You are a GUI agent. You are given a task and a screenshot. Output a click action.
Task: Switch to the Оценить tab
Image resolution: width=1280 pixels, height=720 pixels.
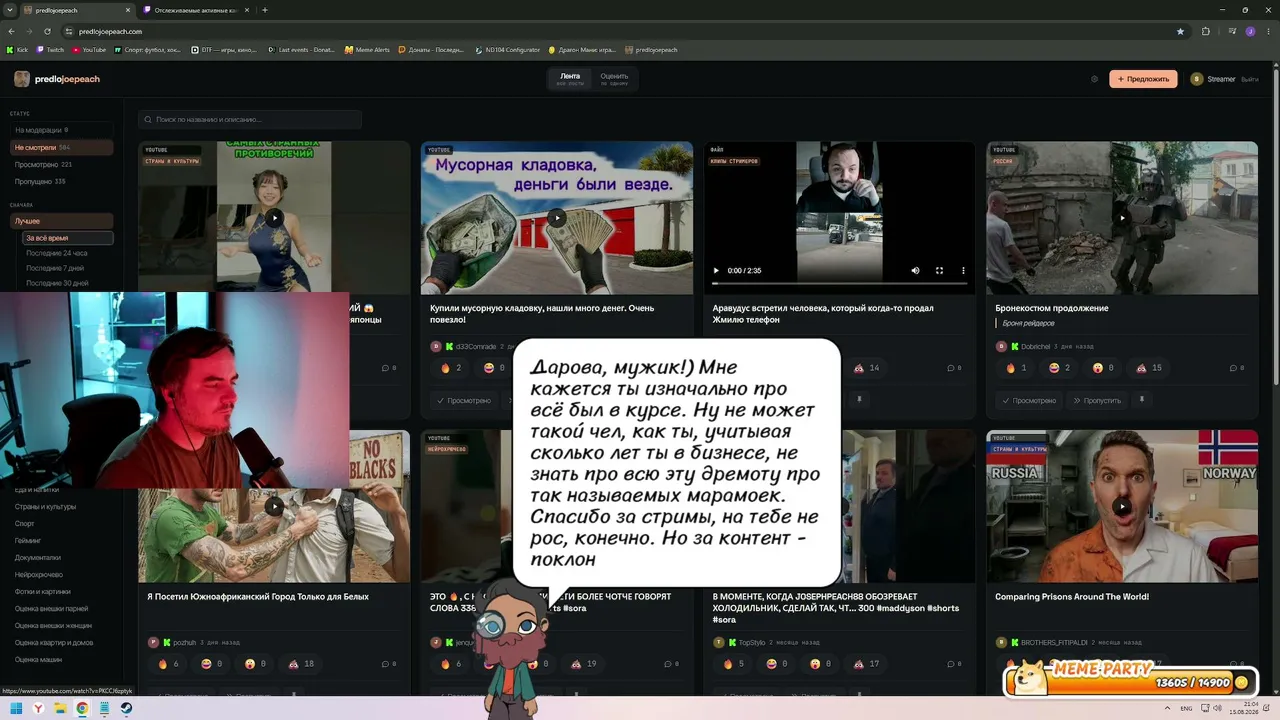[614, 79]
